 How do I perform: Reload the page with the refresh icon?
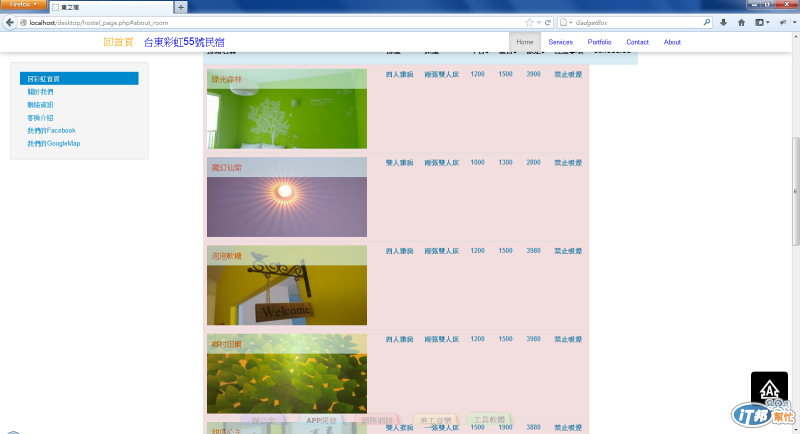click(547, 22)
